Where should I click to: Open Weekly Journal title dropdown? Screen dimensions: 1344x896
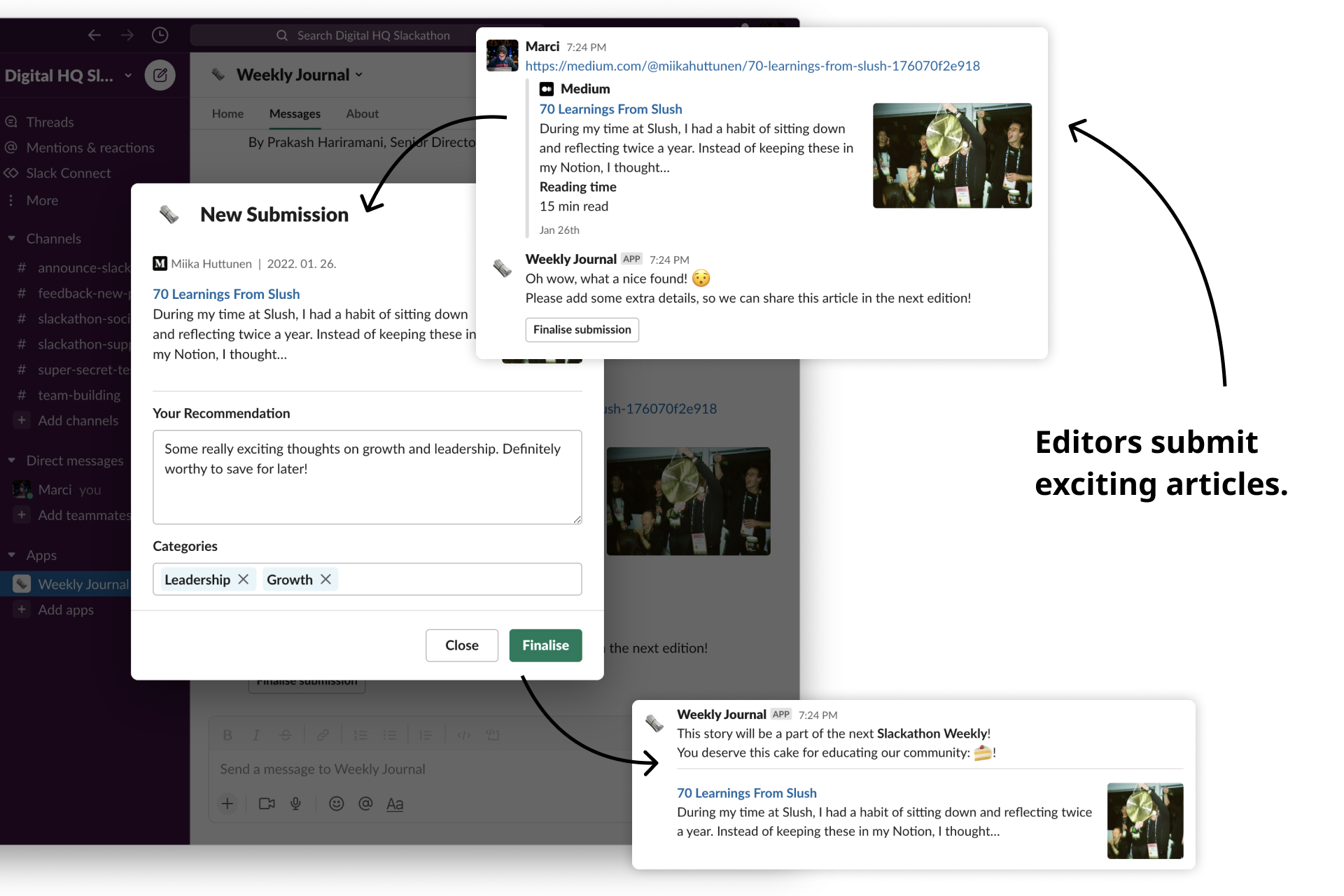(x=299, y=75)
